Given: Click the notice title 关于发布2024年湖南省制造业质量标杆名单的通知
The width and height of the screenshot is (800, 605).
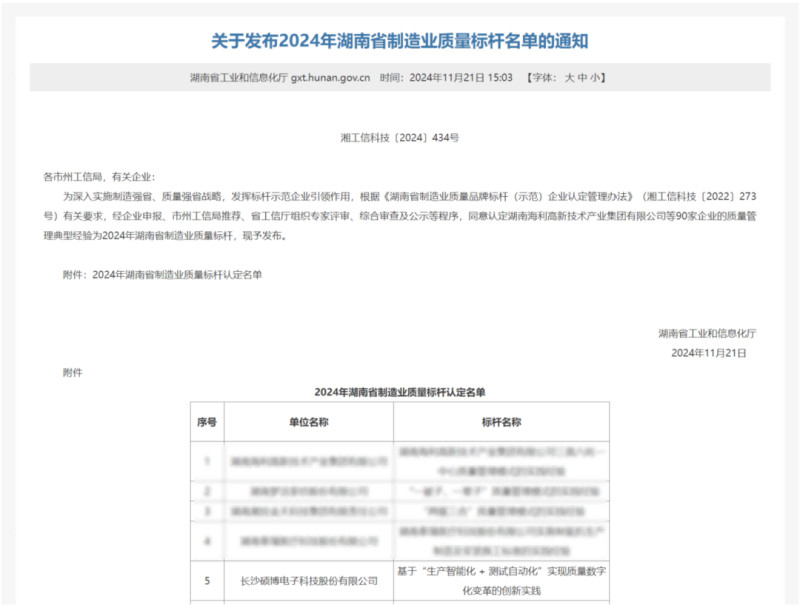Looking at the screenshot, I should point(400,38).
